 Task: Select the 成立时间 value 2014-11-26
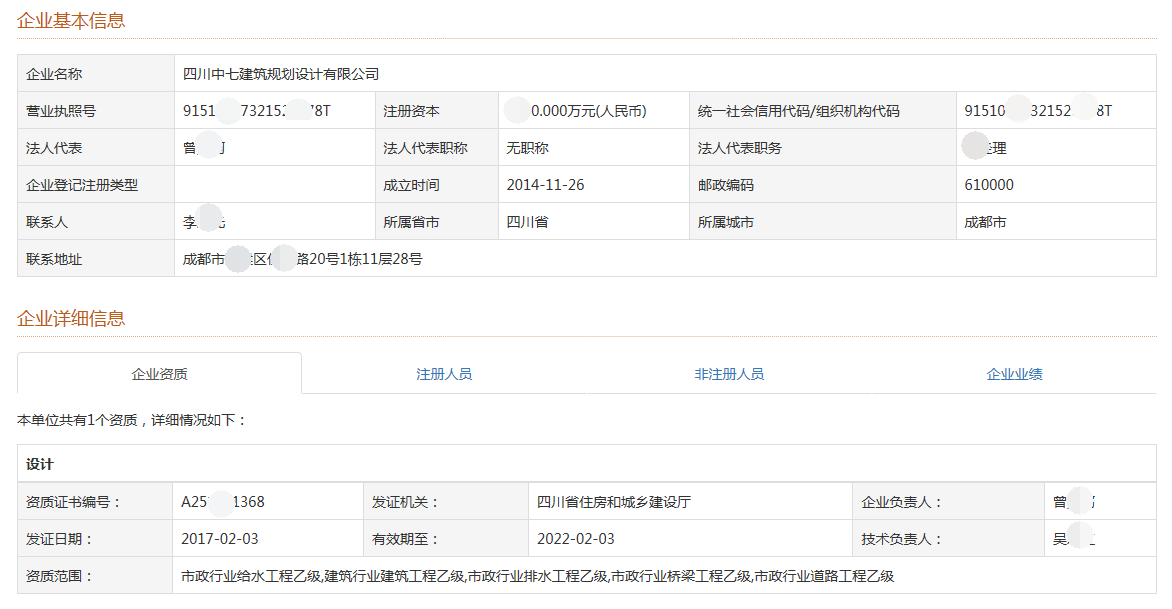[x=545, y=185]
